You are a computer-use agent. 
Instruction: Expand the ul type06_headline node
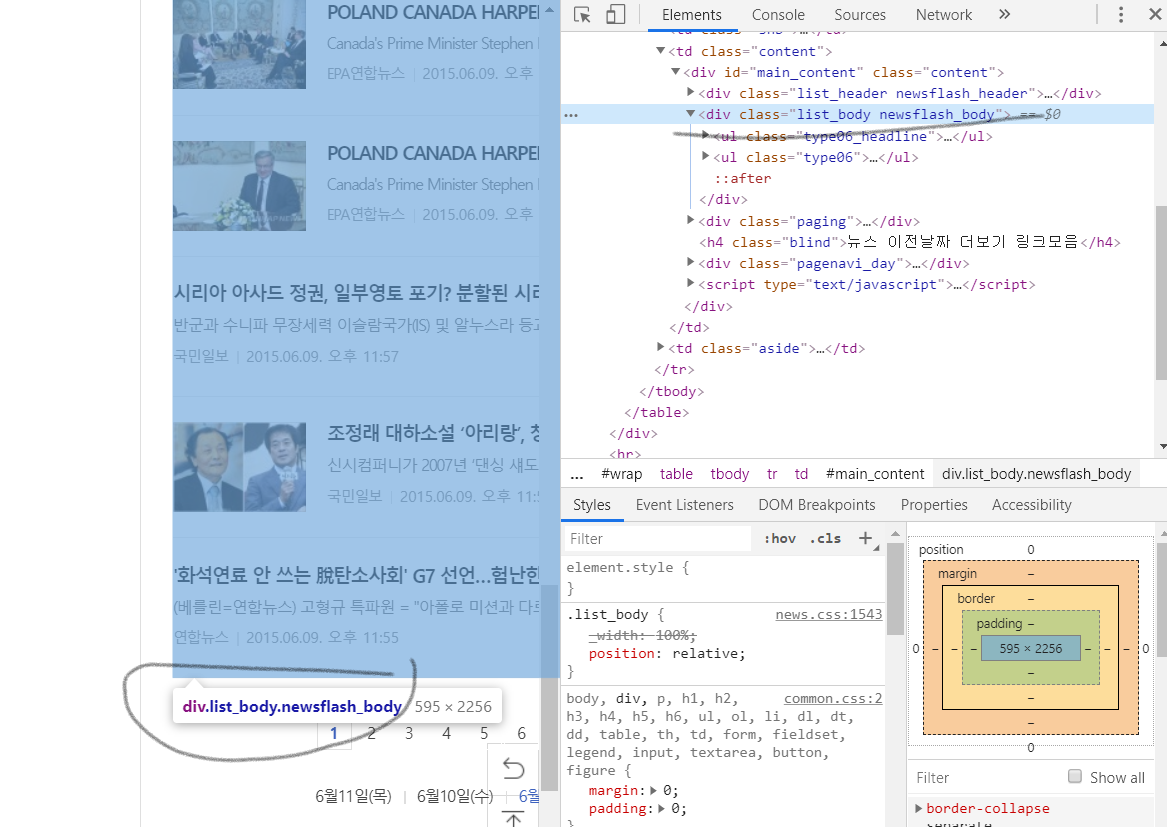pos(706,135)
